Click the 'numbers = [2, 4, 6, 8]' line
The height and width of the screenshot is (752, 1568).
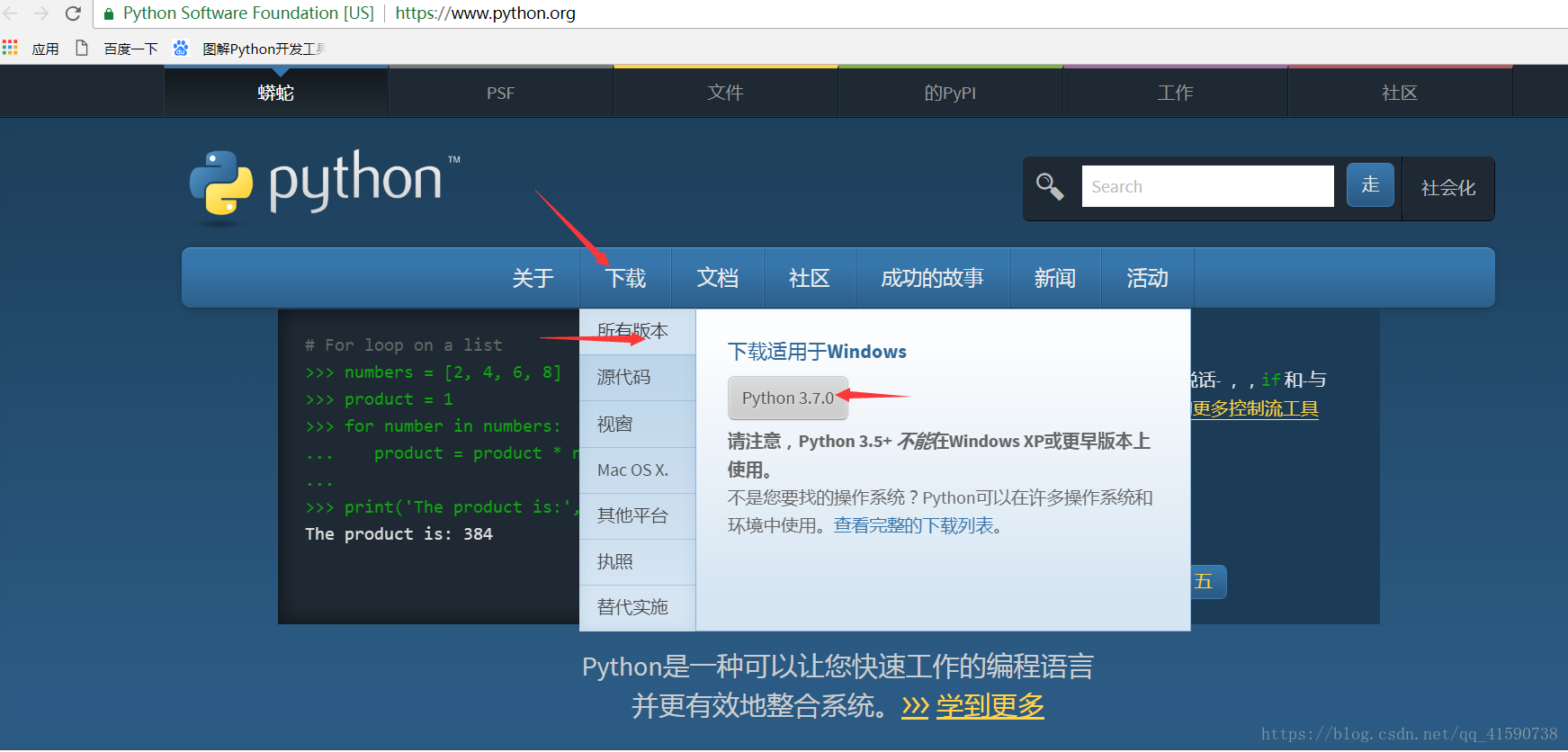coord(452,372)
